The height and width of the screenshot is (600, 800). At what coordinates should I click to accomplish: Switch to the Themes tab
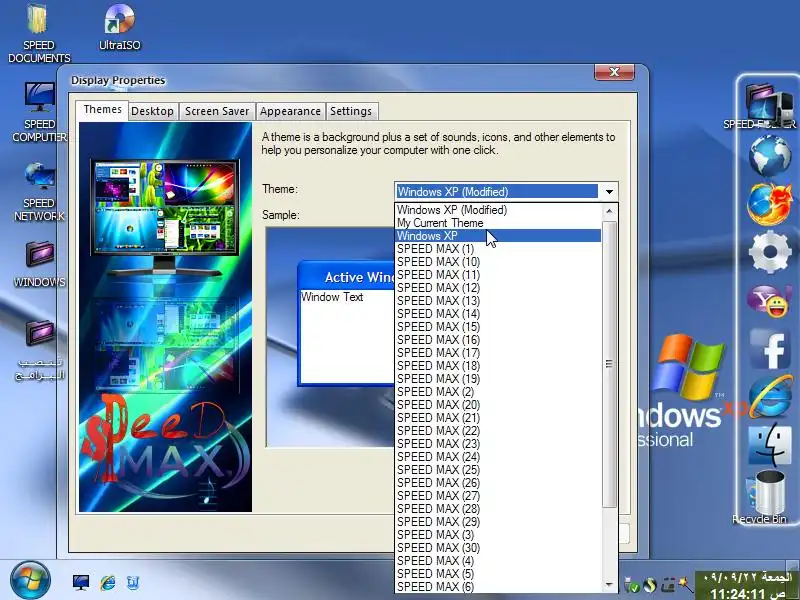(103, 110)
